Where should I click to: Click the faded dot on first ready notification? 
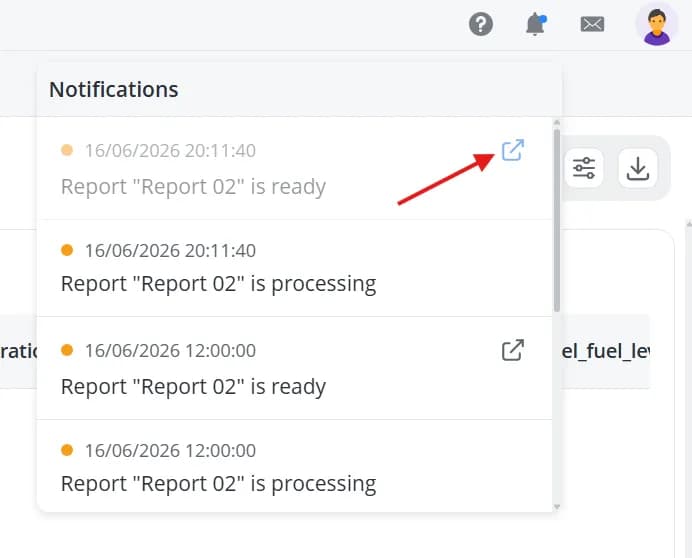pyautogui.click(x=67, y=150)
